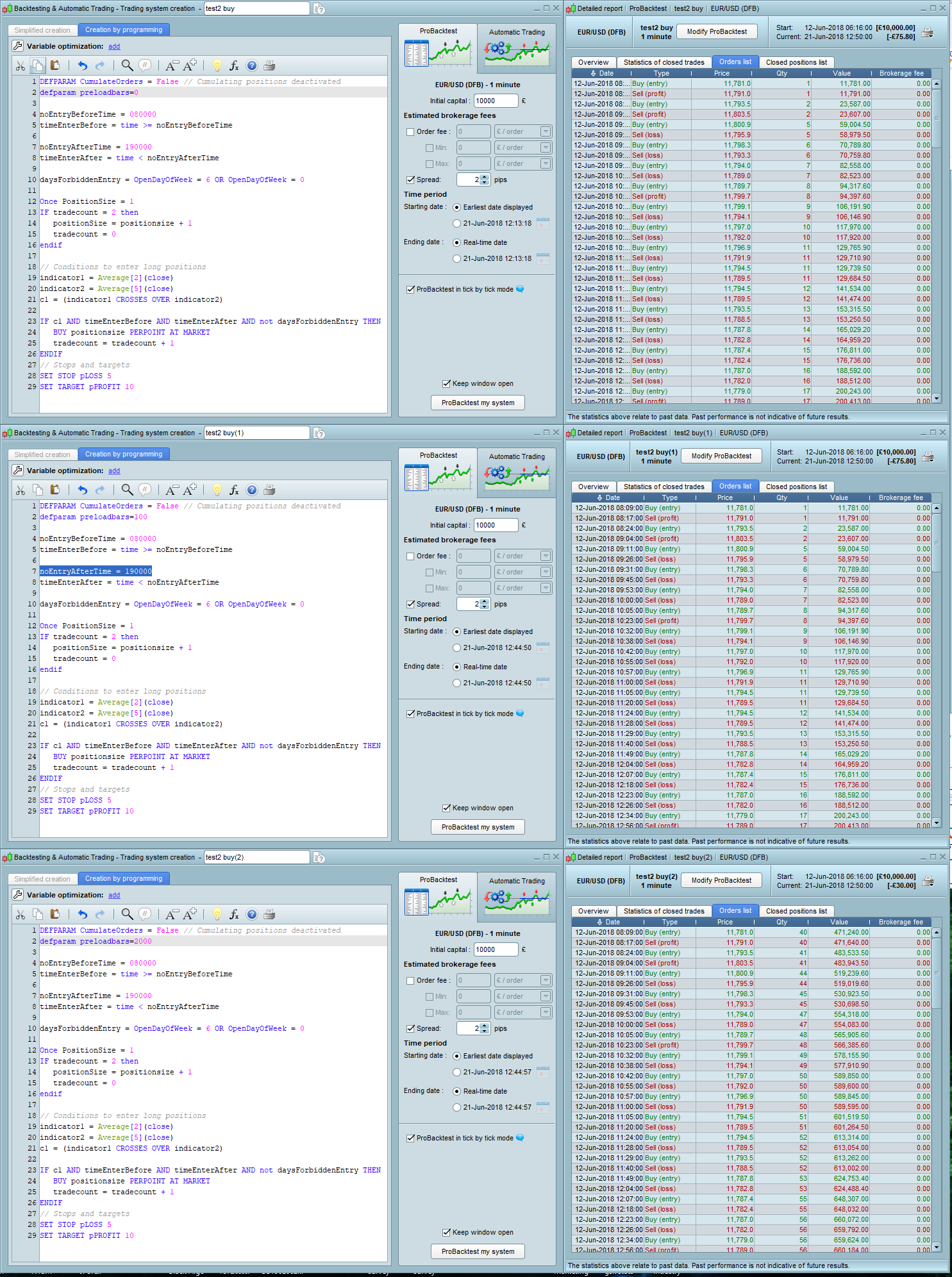Open Closed positions list tab in test2 buy(1) report
The height and width of the screenshot is (1277, 952).
(796, 487)
